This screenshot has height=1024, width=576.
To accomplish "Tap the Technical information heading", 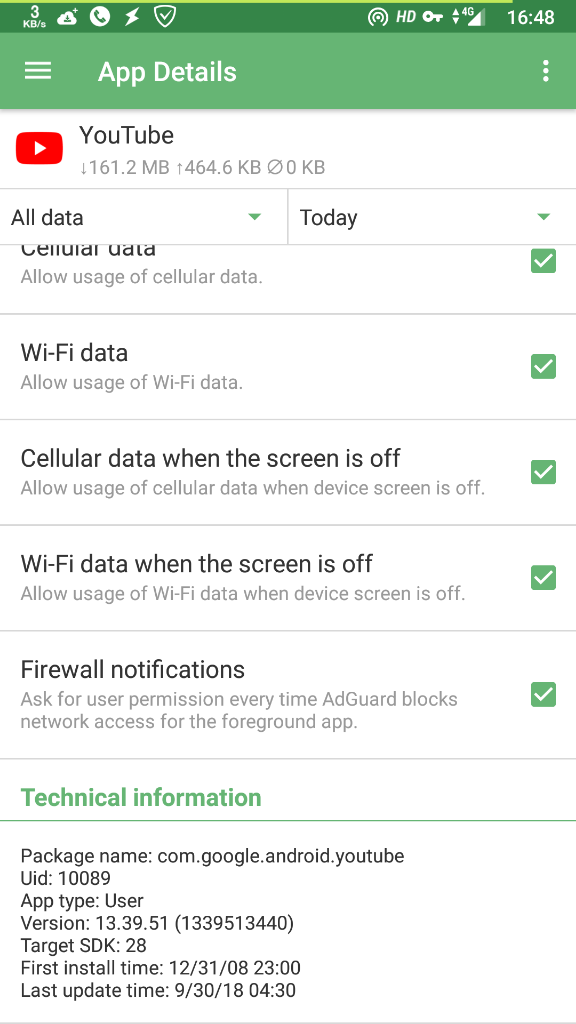I will tap(140, 797).
